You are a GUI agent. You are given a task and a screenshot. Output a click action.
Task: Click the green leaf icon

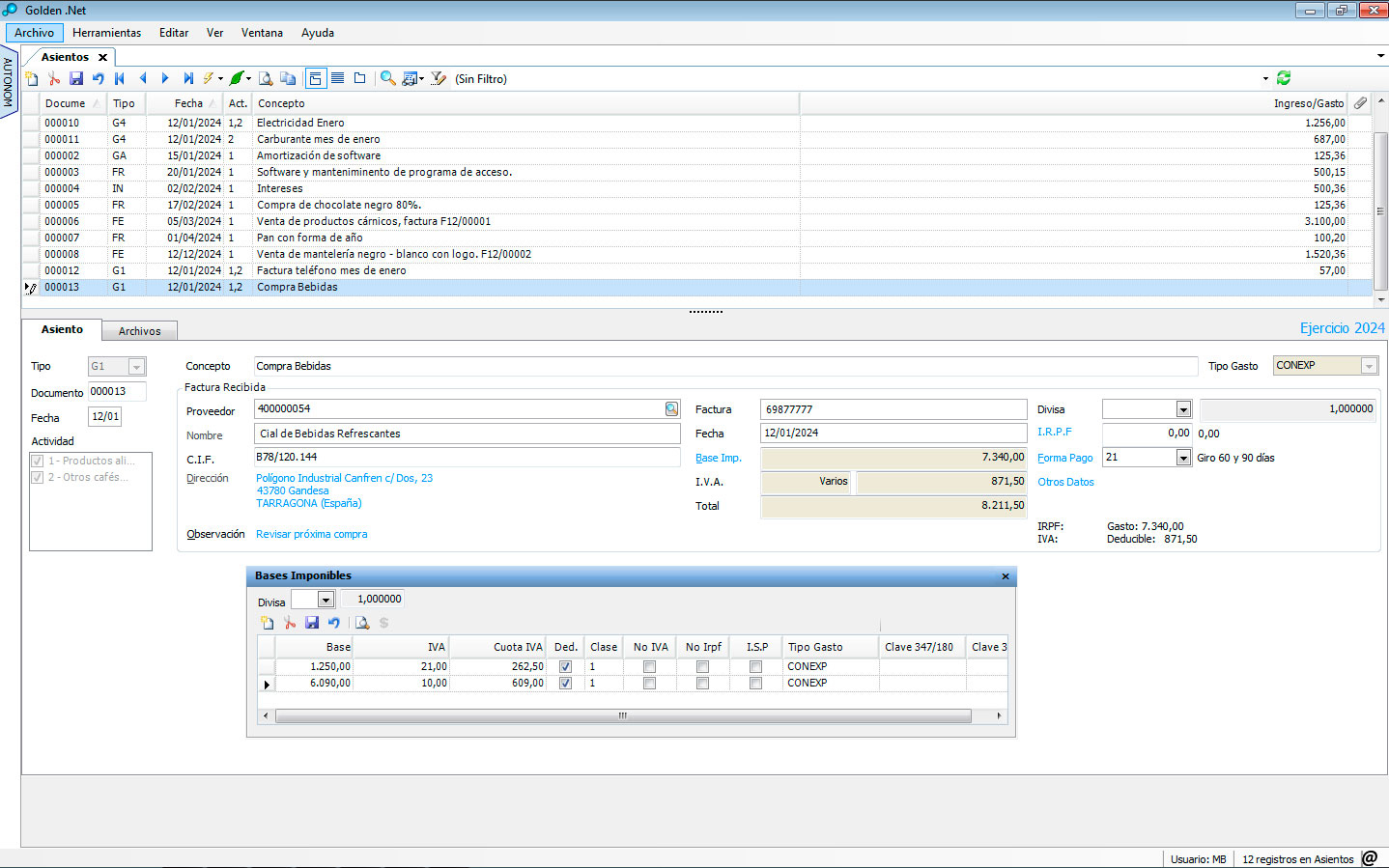(236, 78)
